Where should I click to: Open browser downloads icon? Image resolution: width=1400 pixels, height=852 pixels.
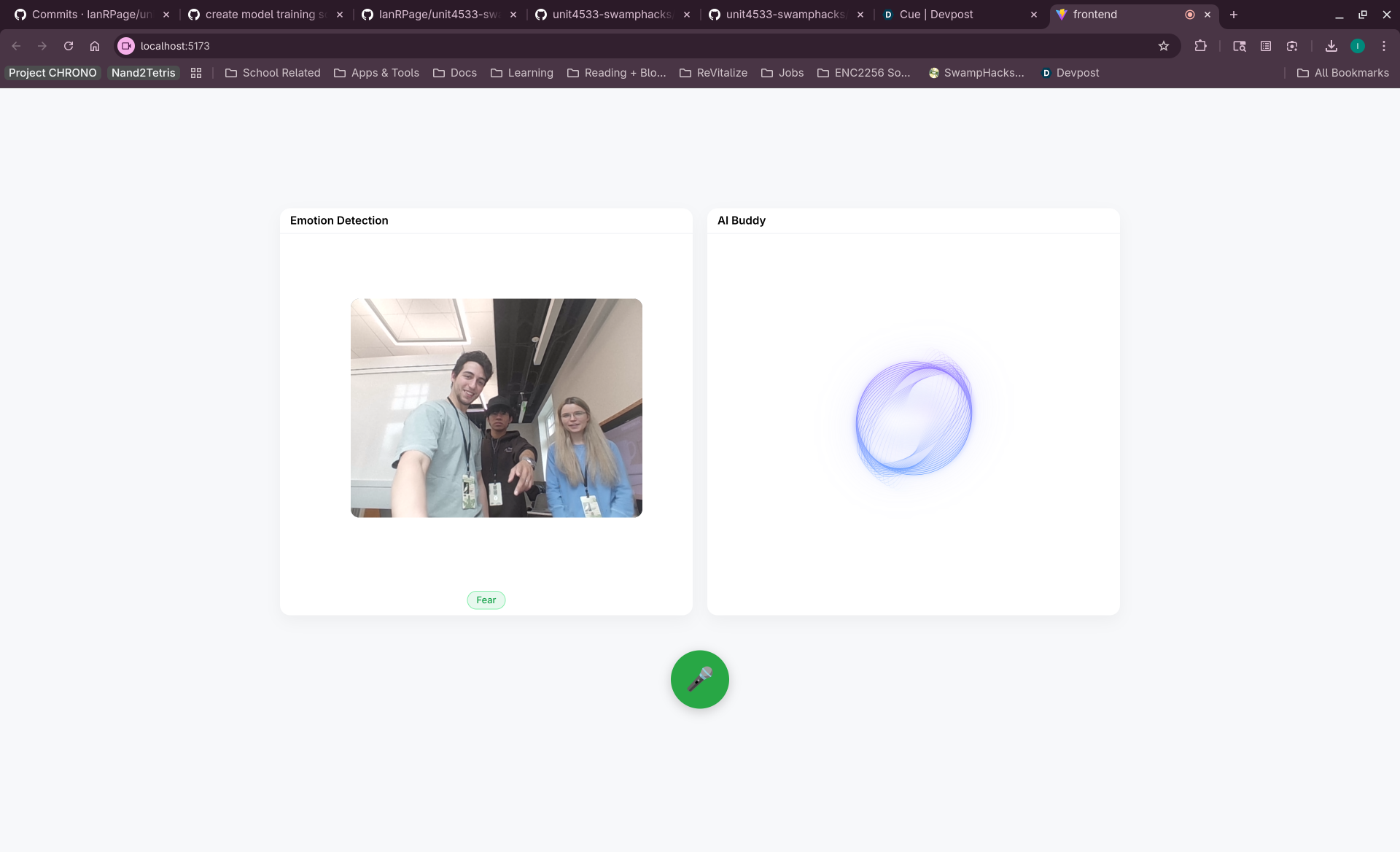point(1331,46)
